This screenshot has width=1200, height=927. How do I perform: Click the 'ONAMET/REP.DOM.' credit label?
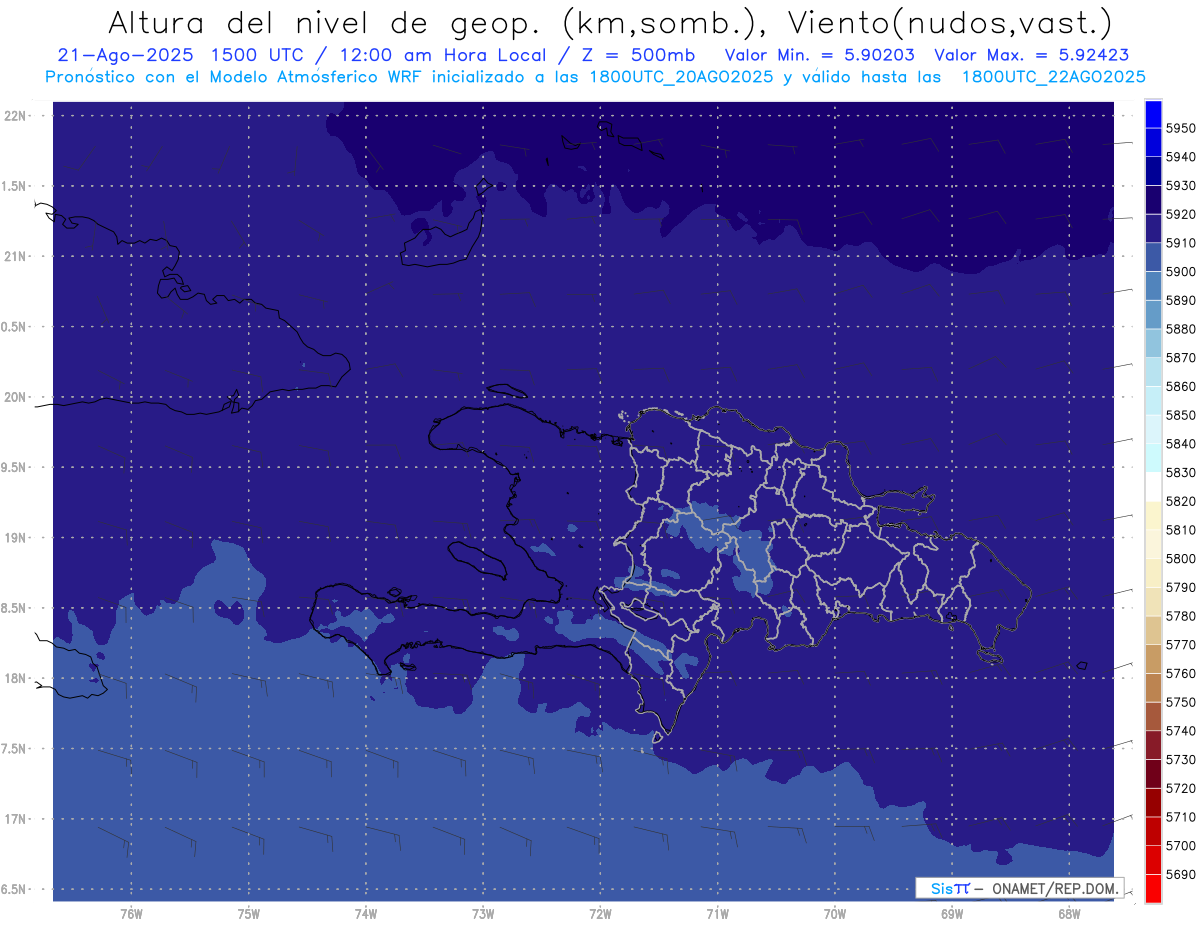point(1054,888)
